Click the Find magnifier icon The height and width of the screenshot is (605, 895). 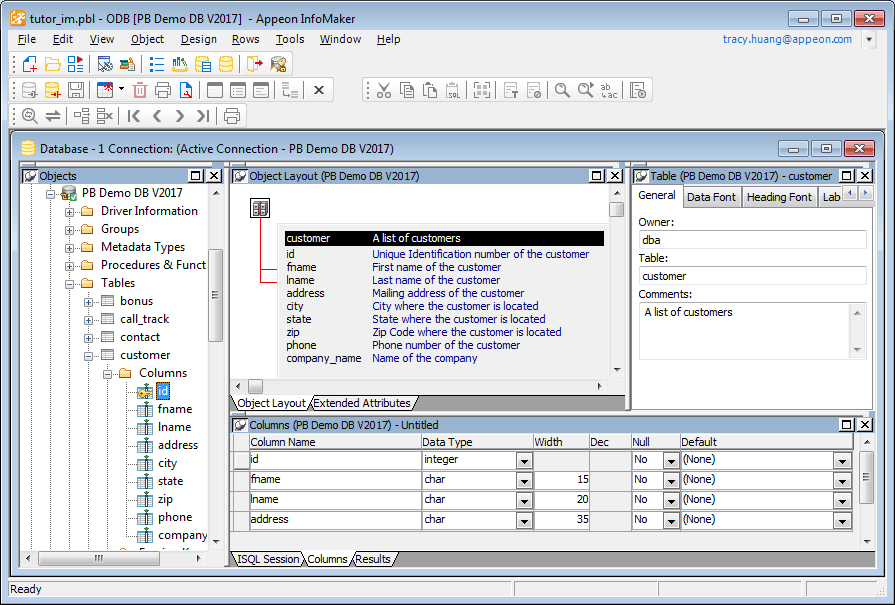coord(562,90)
